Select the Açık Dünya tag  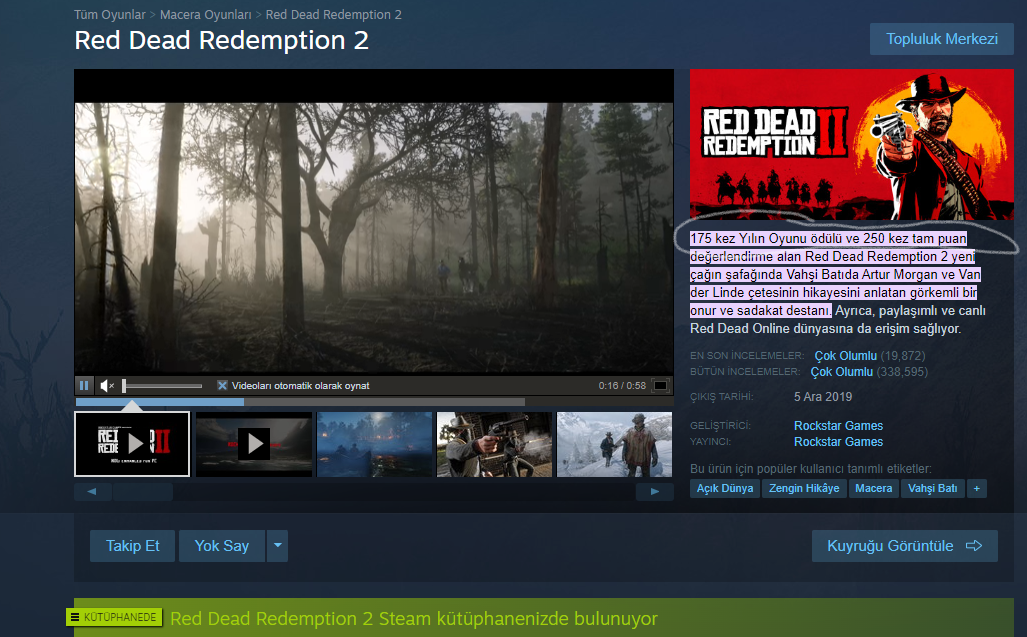tap(724, 488)
